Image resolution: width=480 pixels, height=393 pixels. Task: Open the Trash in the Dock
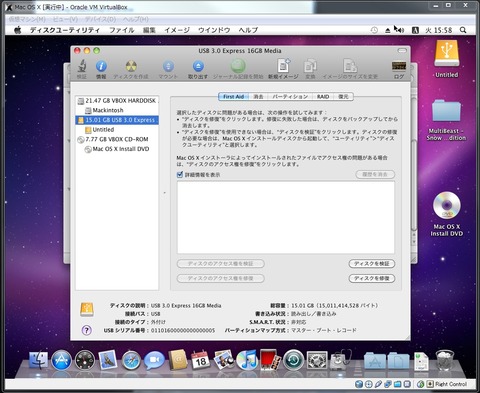pos(446,360)
